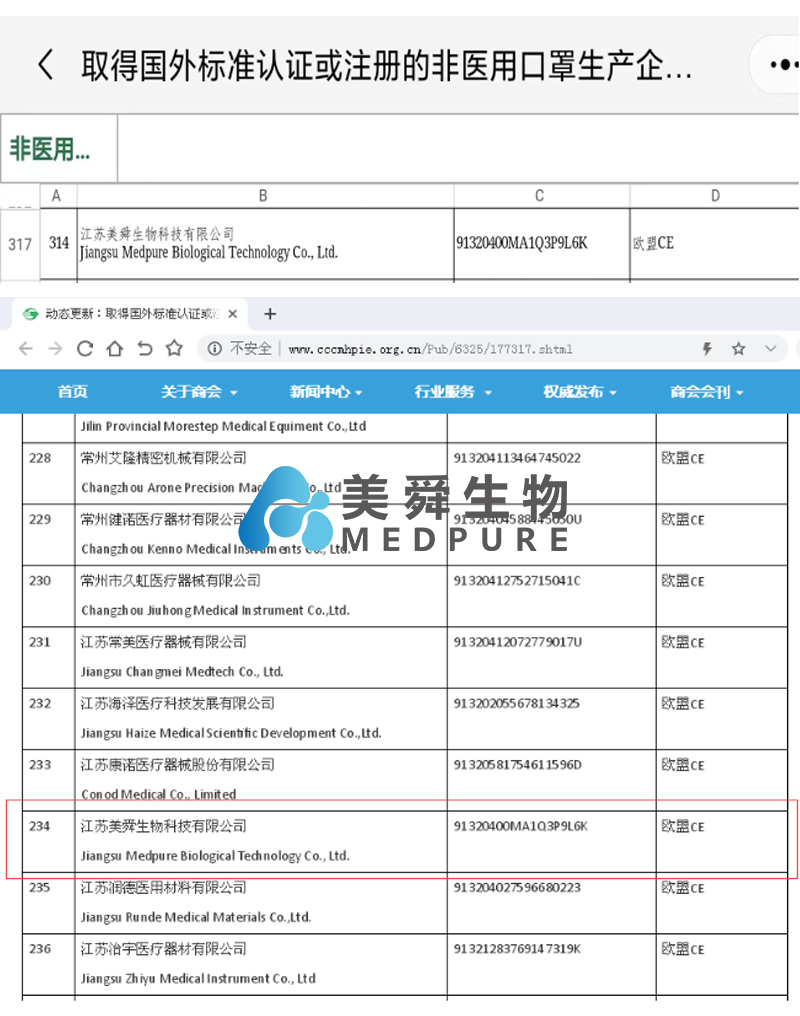Click the browser home icon
Screen dimensions: 800x1016
click(115, 349)
